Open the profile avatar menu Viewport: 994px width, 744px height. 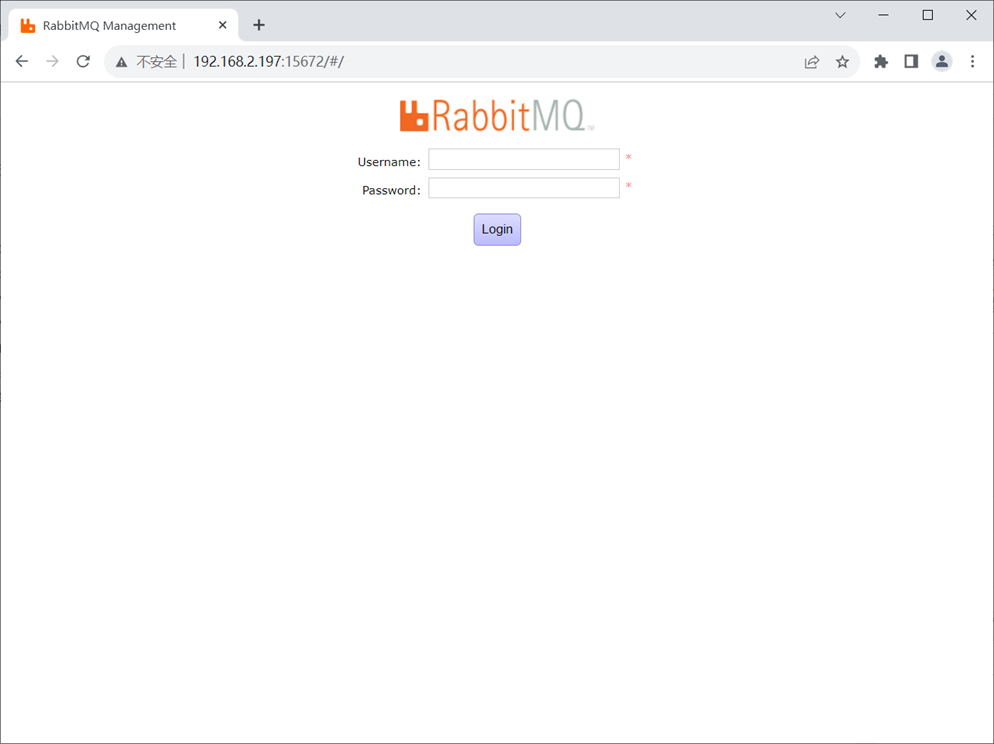942,61
